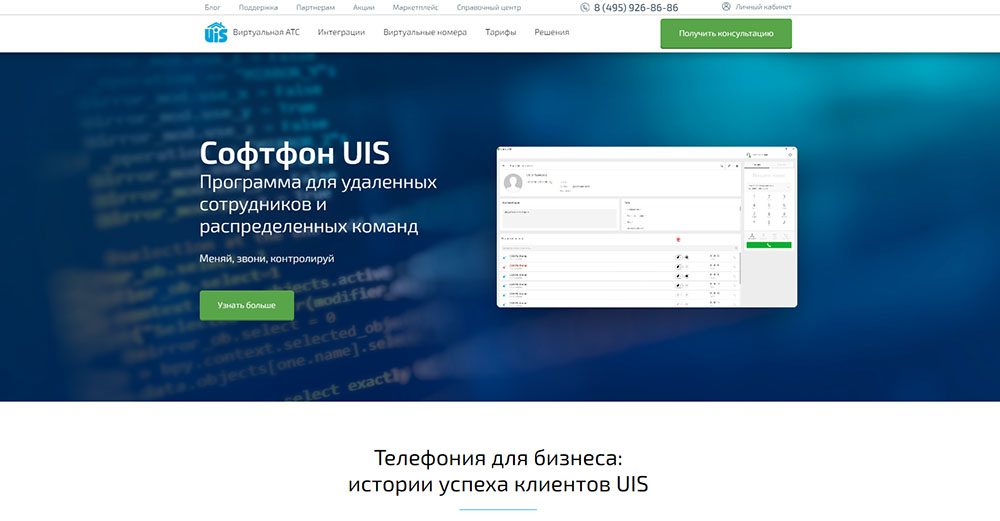Open the Блог link
1000x521 pixels.
pyautogui.click(x=212, y=7)
